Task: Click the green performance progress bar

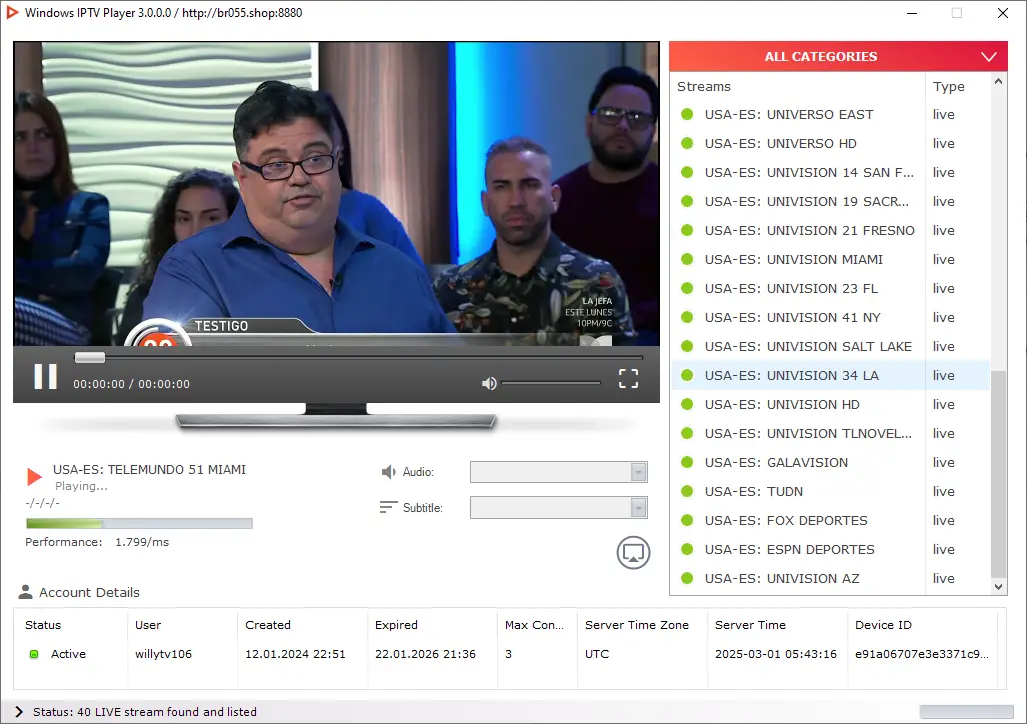Action: [x=139, y=524]
